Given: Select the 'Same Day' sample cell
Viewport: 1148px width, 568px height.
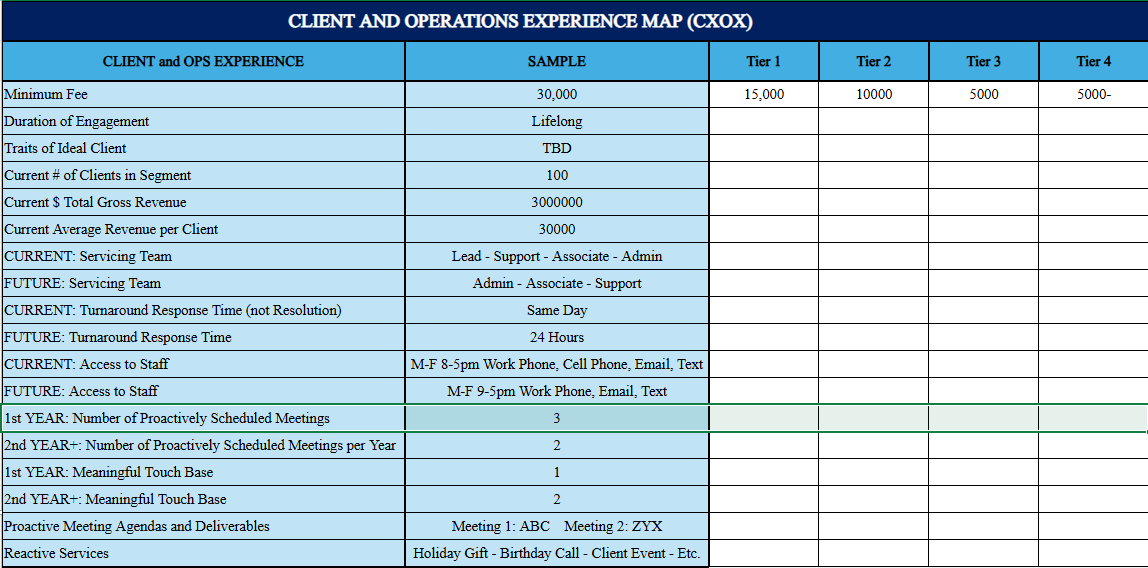Looking at the screenshot, I should point(556,310).
